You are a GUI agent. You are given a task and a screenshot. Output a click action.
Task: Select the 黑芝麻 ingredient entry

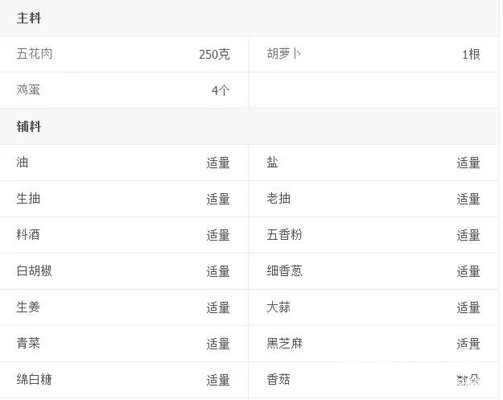pos(284,343)
